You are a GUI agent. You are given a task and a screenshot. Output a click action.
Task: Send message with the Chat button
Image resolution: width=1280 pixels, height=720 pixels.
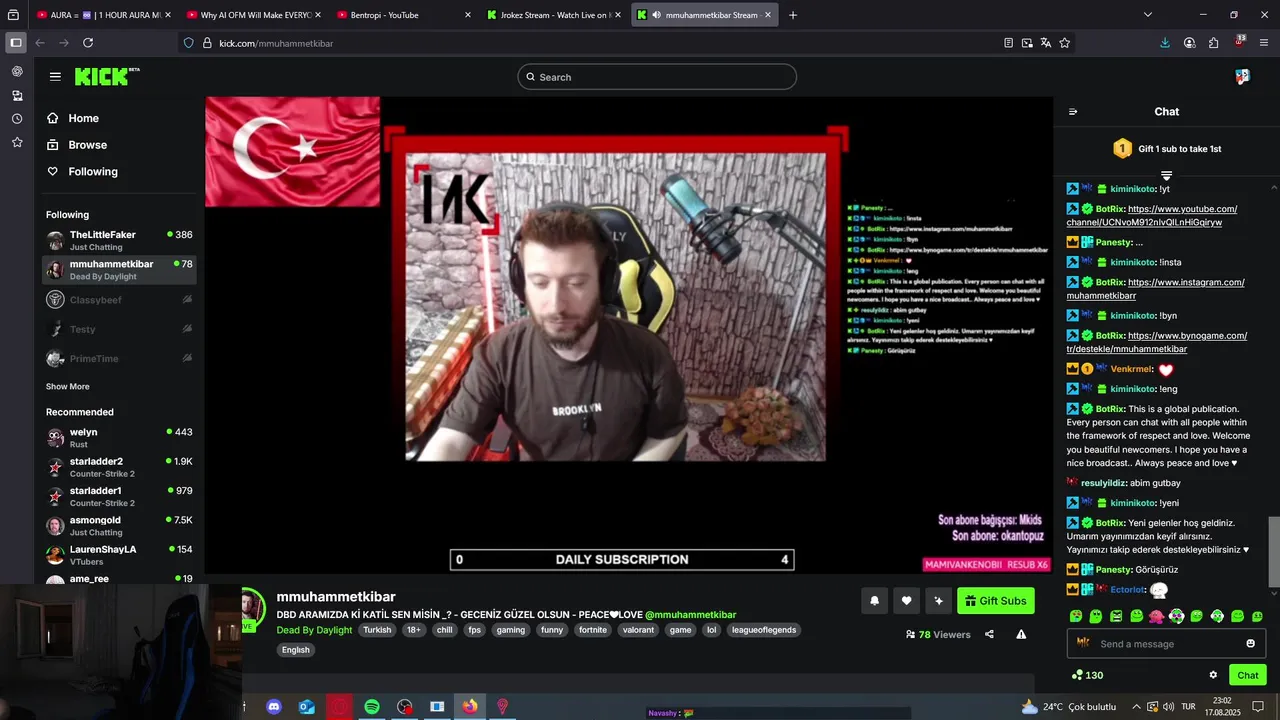[1247, 675]
